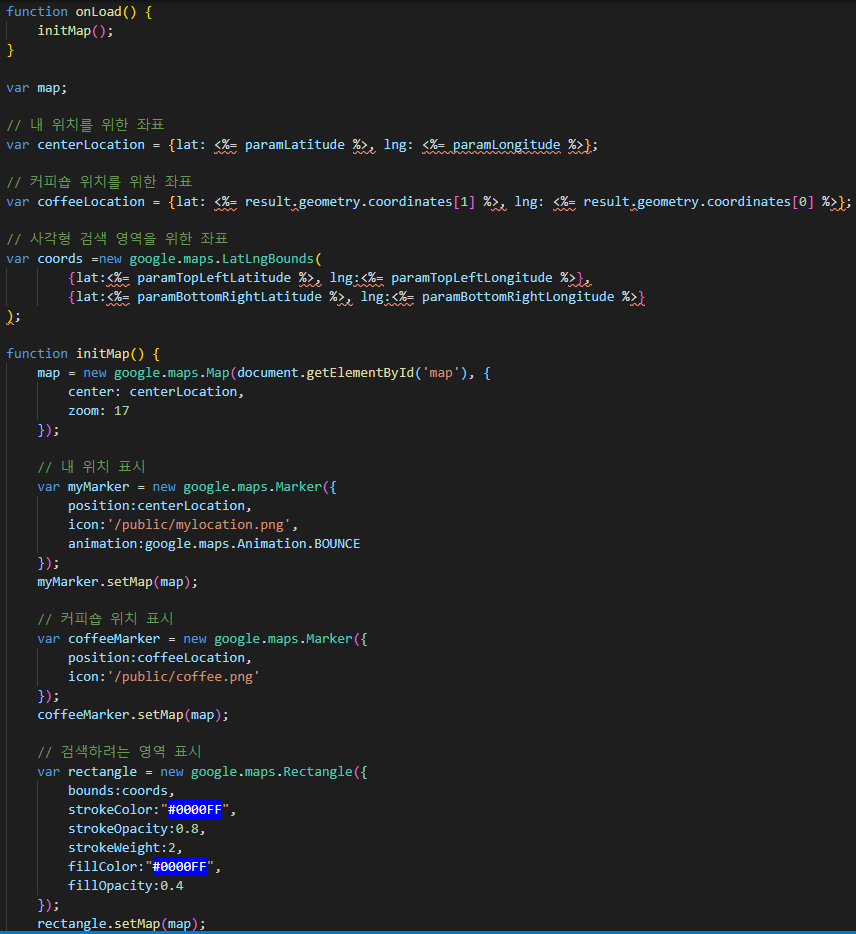Click the '/public/coffee.png' icon path

(x=183, y=677)
